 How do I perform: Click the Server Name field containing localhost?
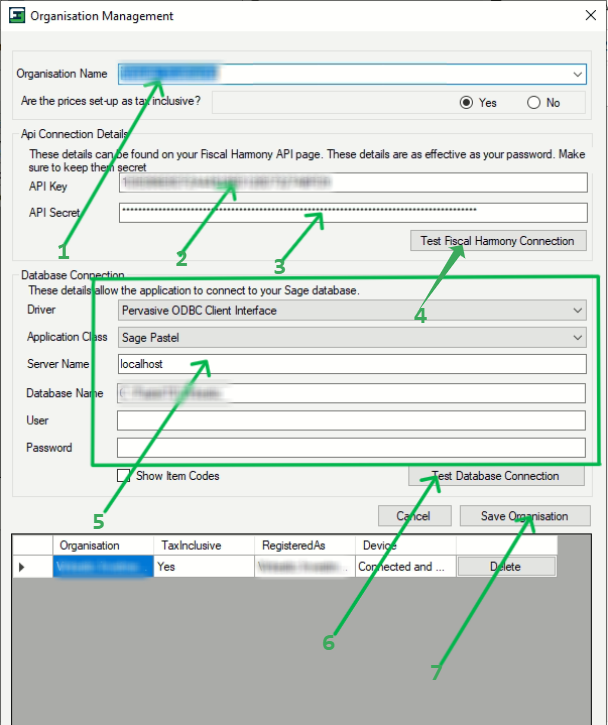352,364
